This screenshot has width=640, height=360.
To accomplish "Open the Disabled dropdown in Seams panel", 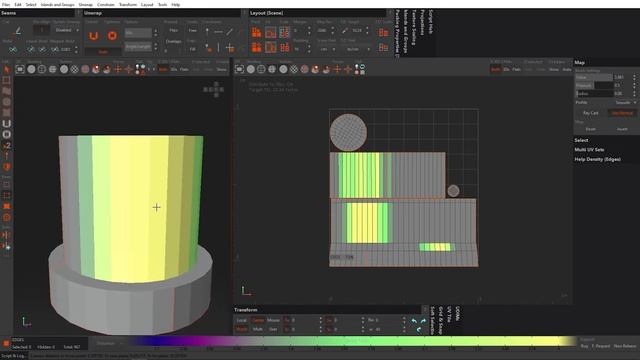I will pyautogui.click(x=67, y=30).
